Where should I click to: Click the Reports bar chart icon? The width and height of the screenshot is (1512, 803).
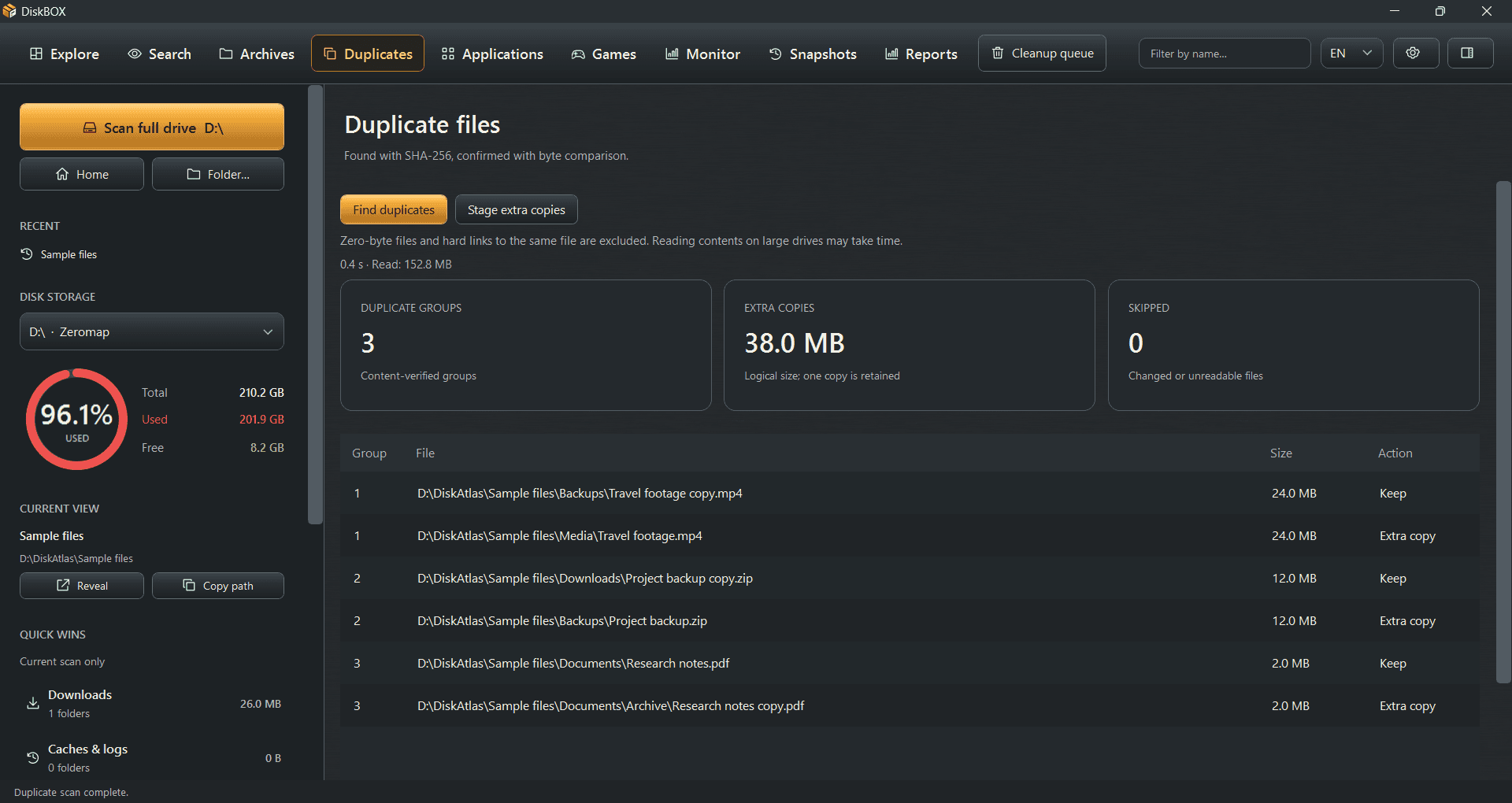pyautogui.click(x=891, y=54)
